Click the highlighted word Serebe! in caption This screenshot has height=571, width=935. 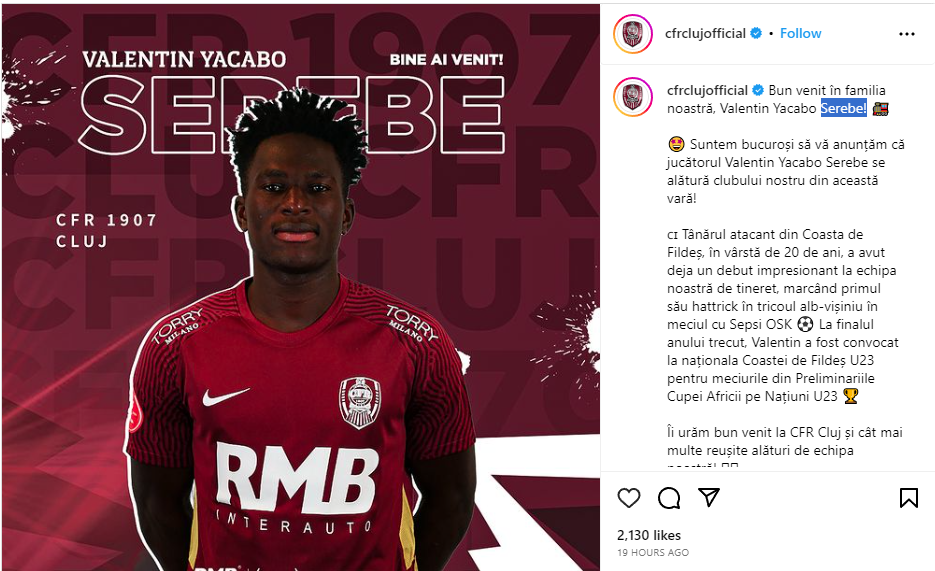(843, 108)
